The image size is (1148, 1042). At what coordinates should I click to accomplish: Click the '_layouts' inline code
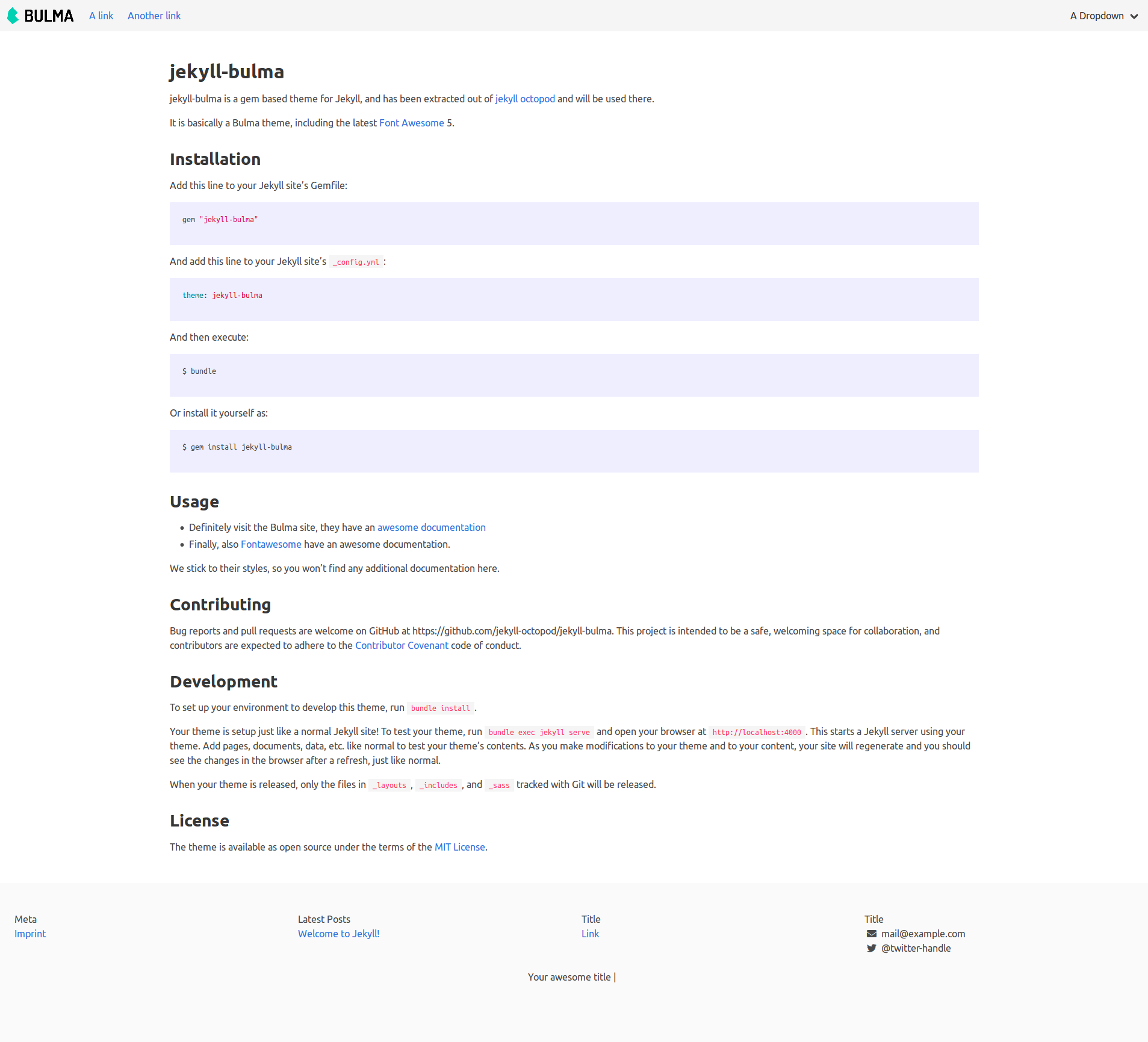click(389, 785)
